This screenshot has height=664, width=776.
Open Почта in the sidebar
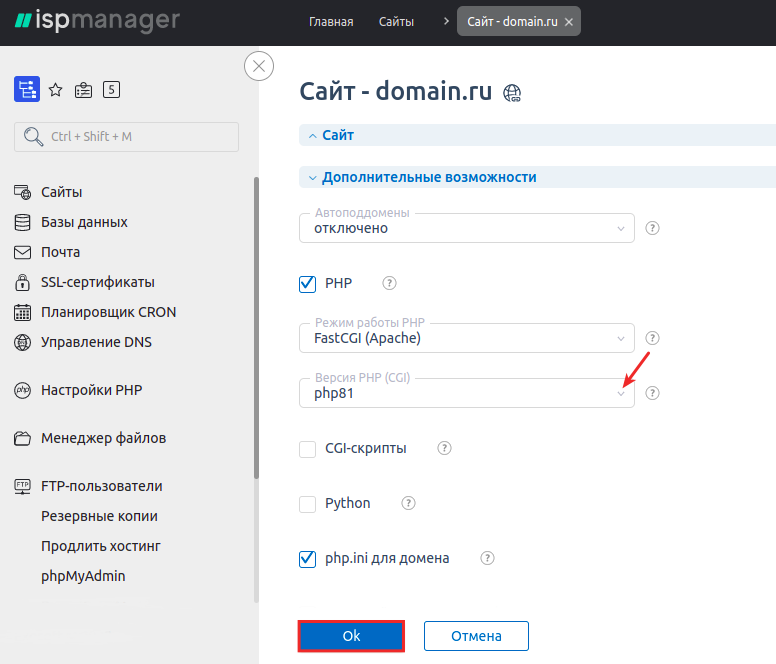click(60, 252)
